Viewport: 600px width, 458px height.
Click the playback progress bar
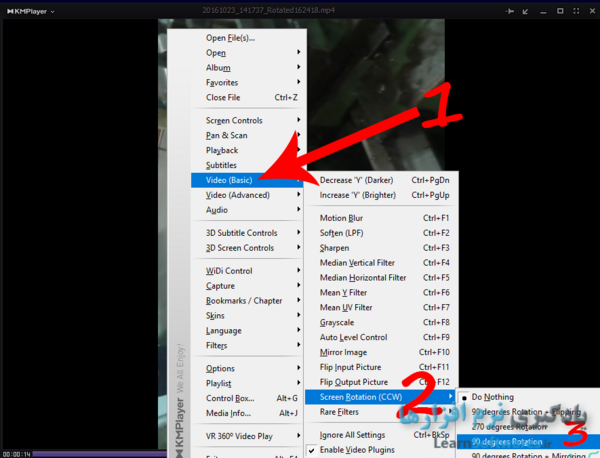coord(99,454)
